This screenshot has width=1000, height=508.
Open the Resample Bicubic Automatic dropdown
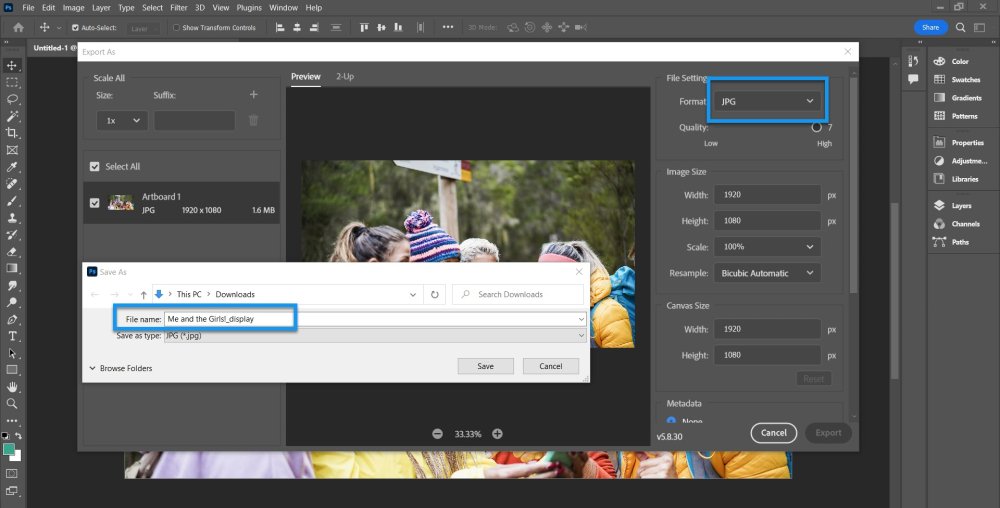coord(767,273)
